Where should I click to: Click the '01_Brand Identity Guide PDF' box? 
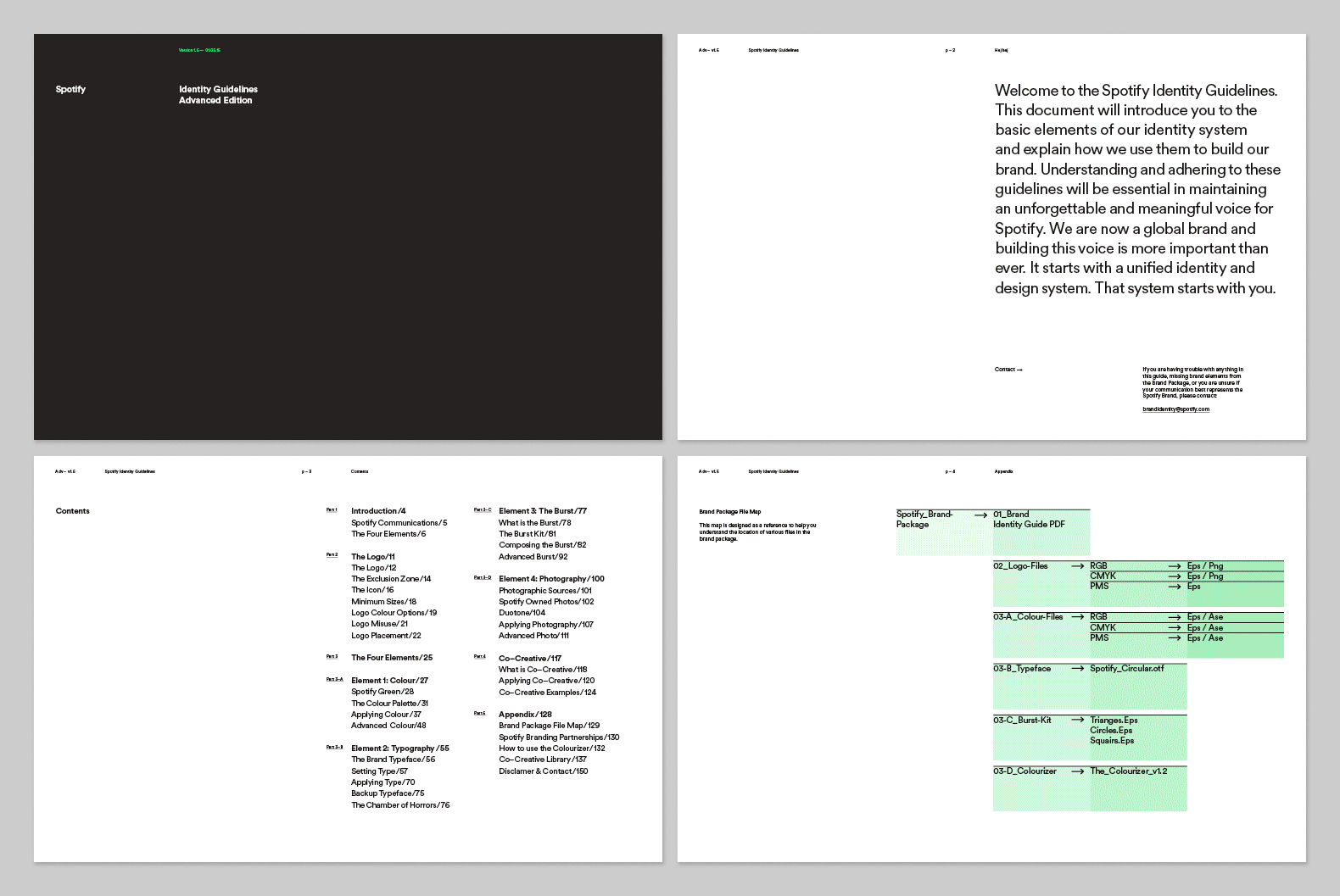point(1041,532)
